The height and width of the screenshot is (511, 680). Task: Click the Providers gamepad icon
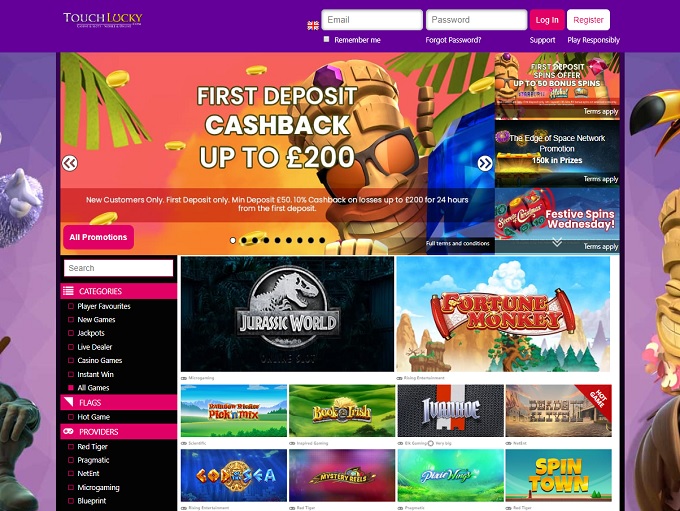tap(69, 432)
